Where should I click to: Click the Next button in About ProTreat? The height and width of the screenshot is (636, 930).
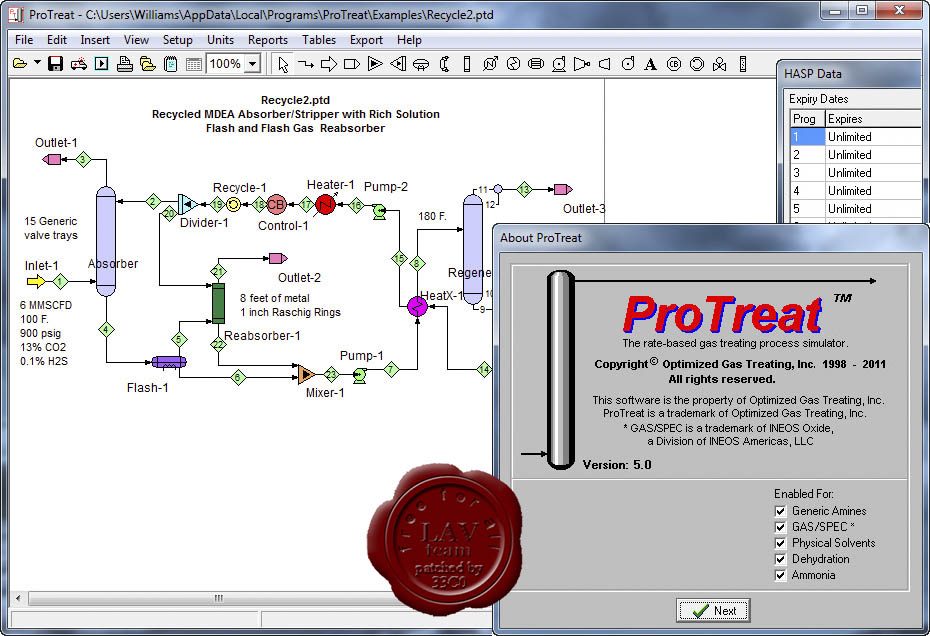point(714,610)
